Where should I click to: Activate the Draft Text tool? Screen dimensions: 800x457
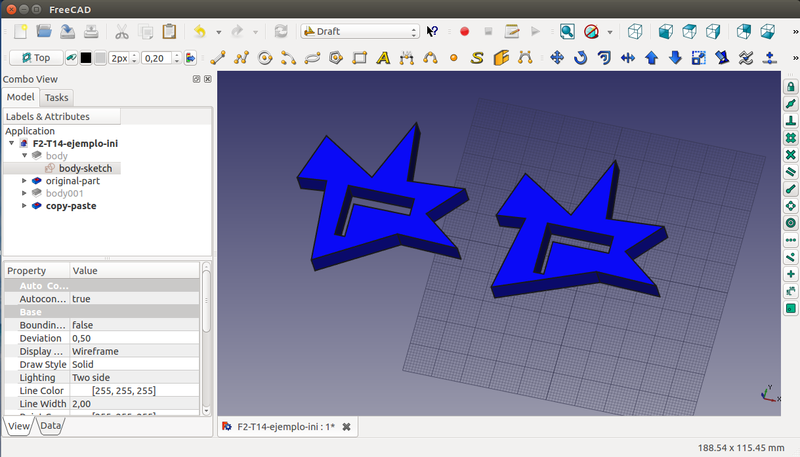click(x=383, y=57)
